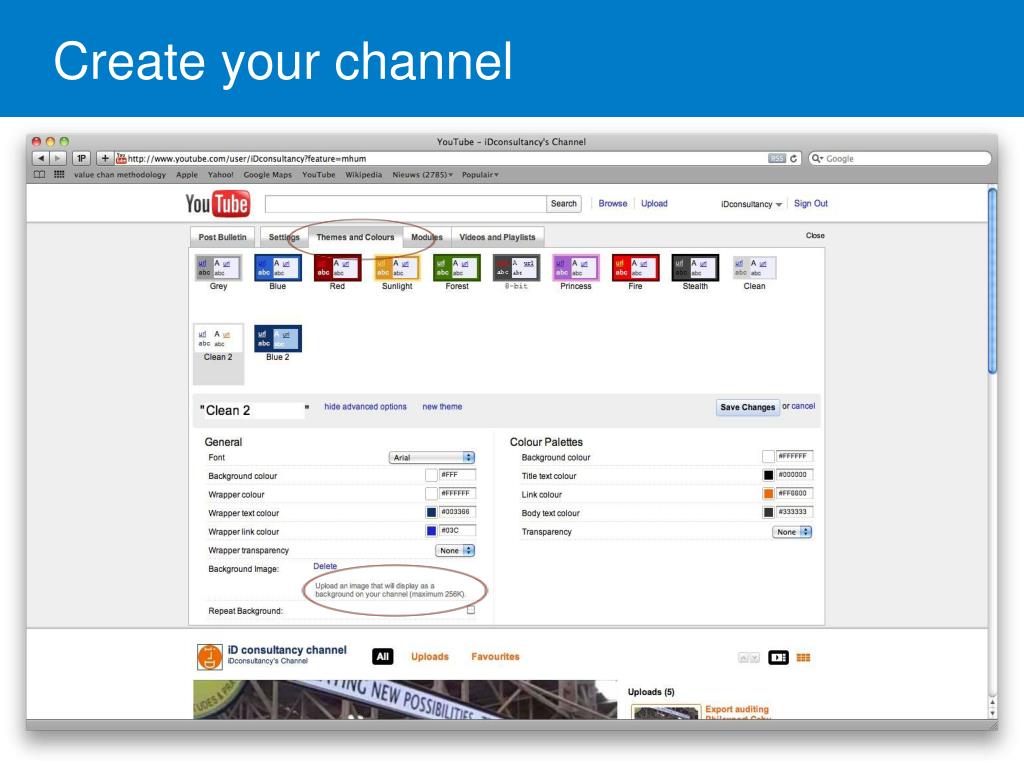This screenshot has height=768, width=1024.
Task: Click the Body text colour swatch
Action: pos(768,513)
